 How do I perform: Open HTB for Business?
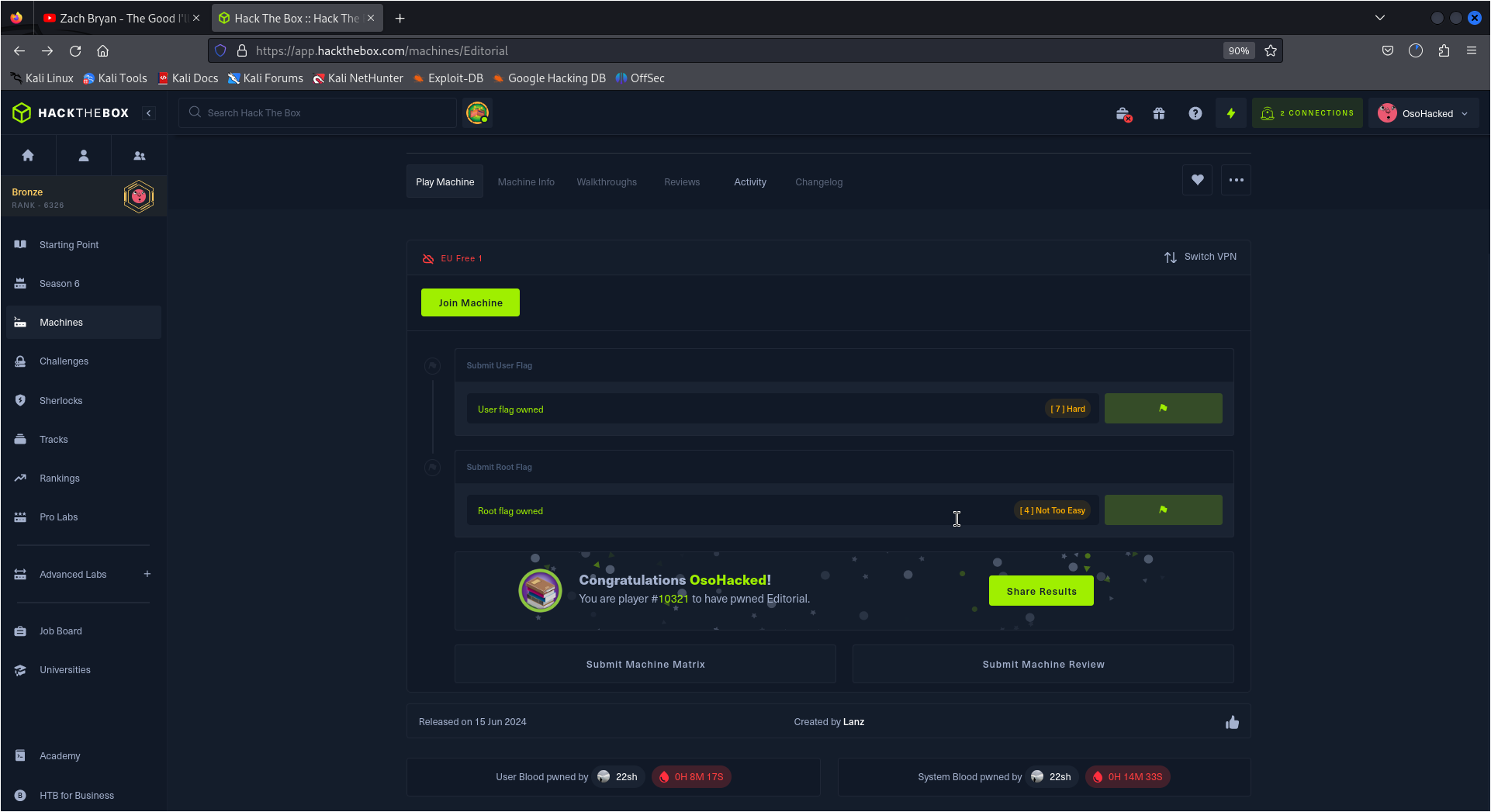point(84,796)
